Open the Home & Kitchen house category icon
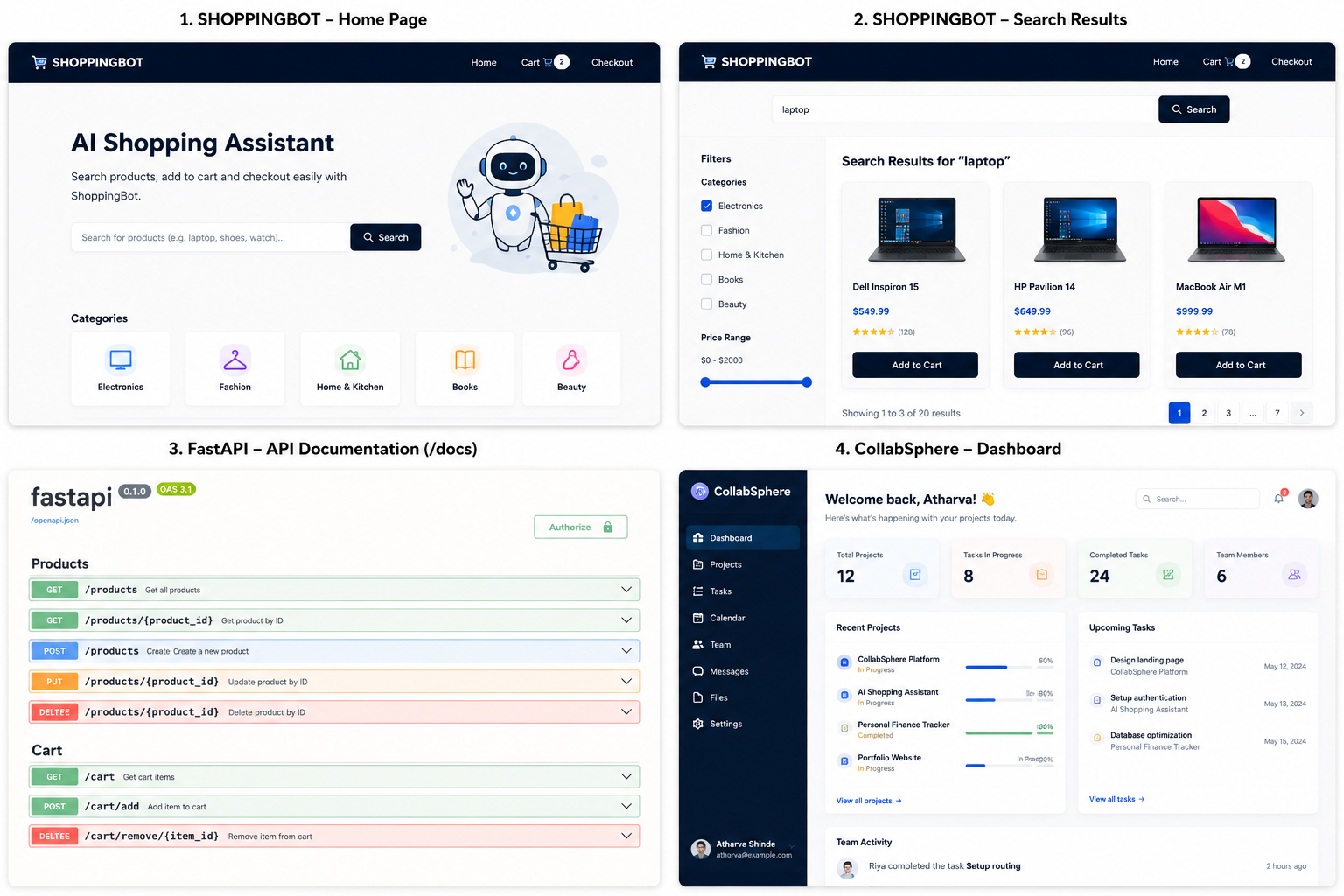 [350, 360]
